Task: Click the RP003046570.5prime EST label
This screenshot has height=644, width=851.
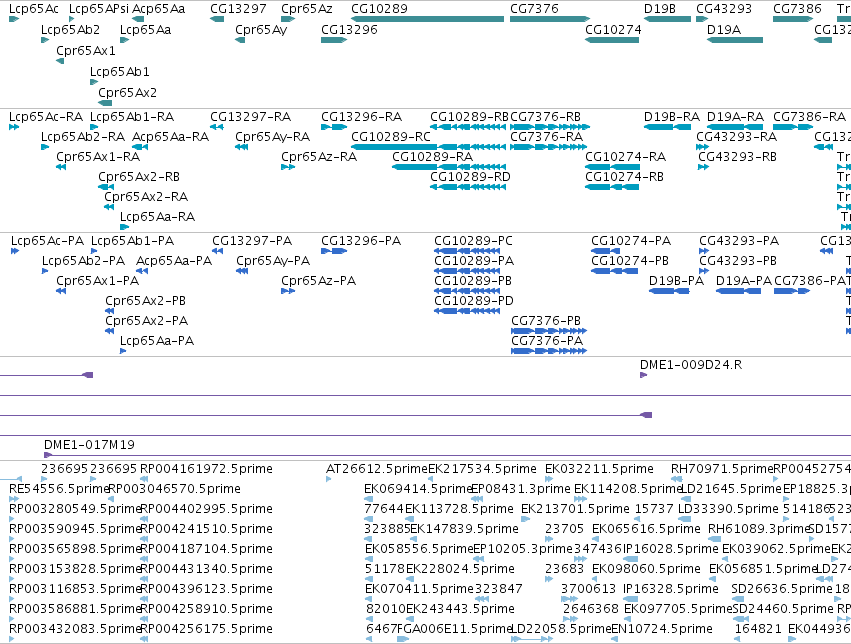Action: tap(174, 489)
